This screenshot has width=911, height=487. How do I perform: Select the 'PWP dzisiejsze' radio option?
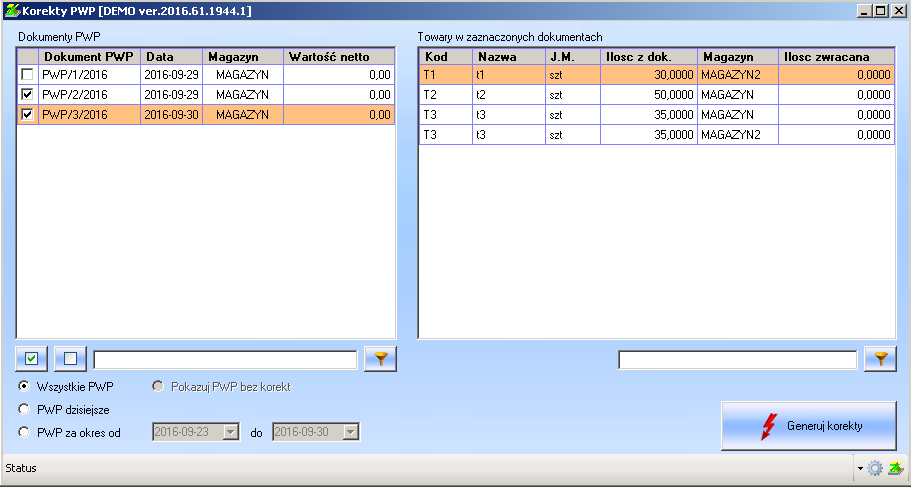pyautogui.click(x=24, y=409)
